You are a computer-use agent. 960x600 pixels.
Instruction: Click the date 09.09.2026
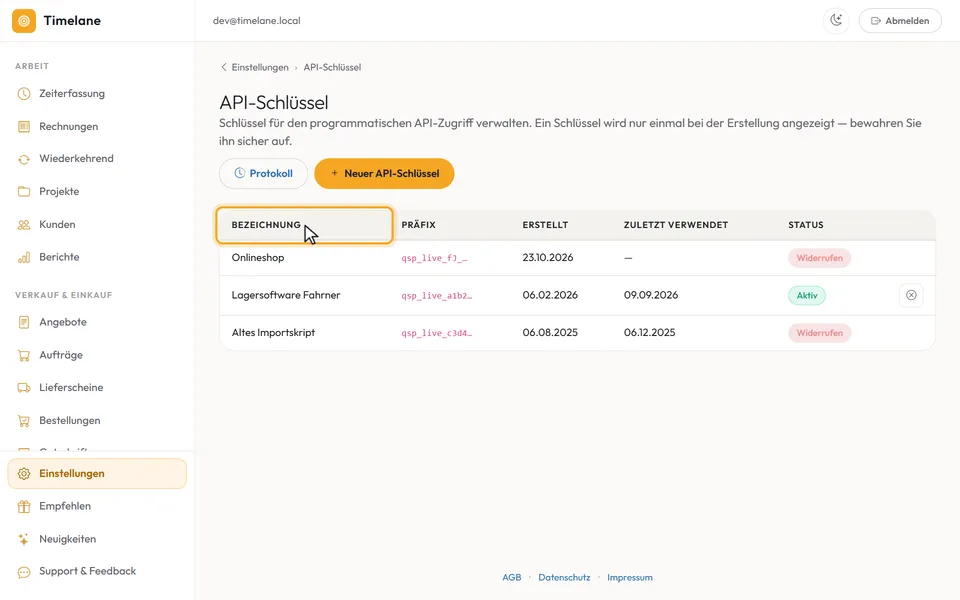(x=651, y=295)
